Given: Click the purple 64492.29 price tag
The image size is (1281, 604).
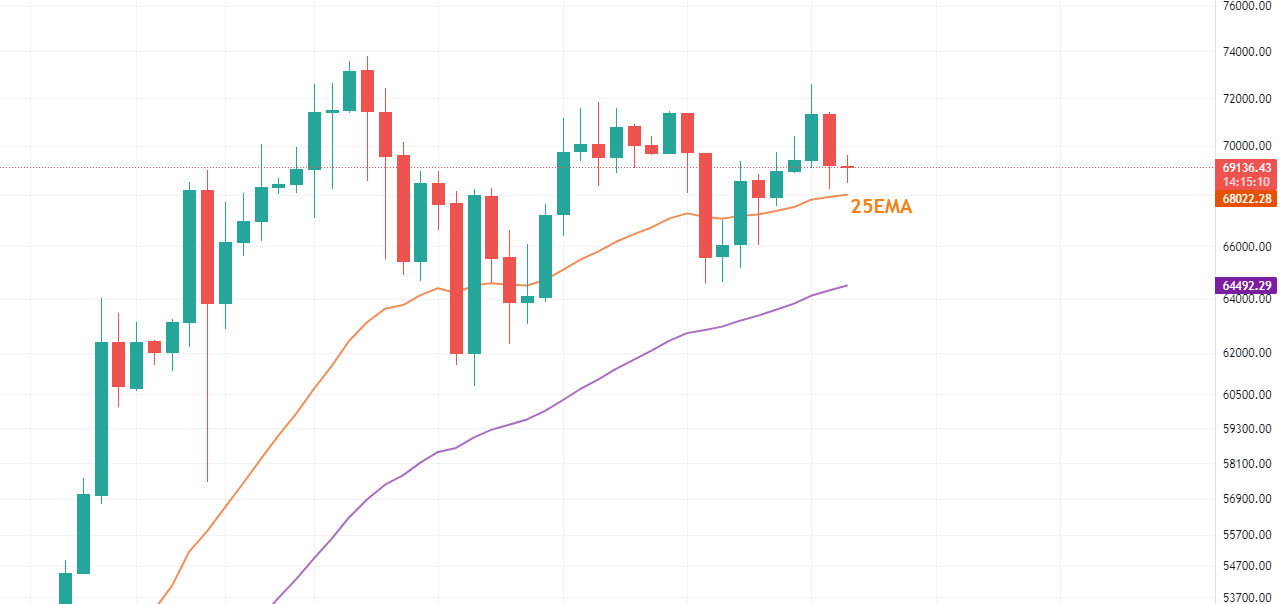Looking at the screenshot, I should tap(1246, 286).
